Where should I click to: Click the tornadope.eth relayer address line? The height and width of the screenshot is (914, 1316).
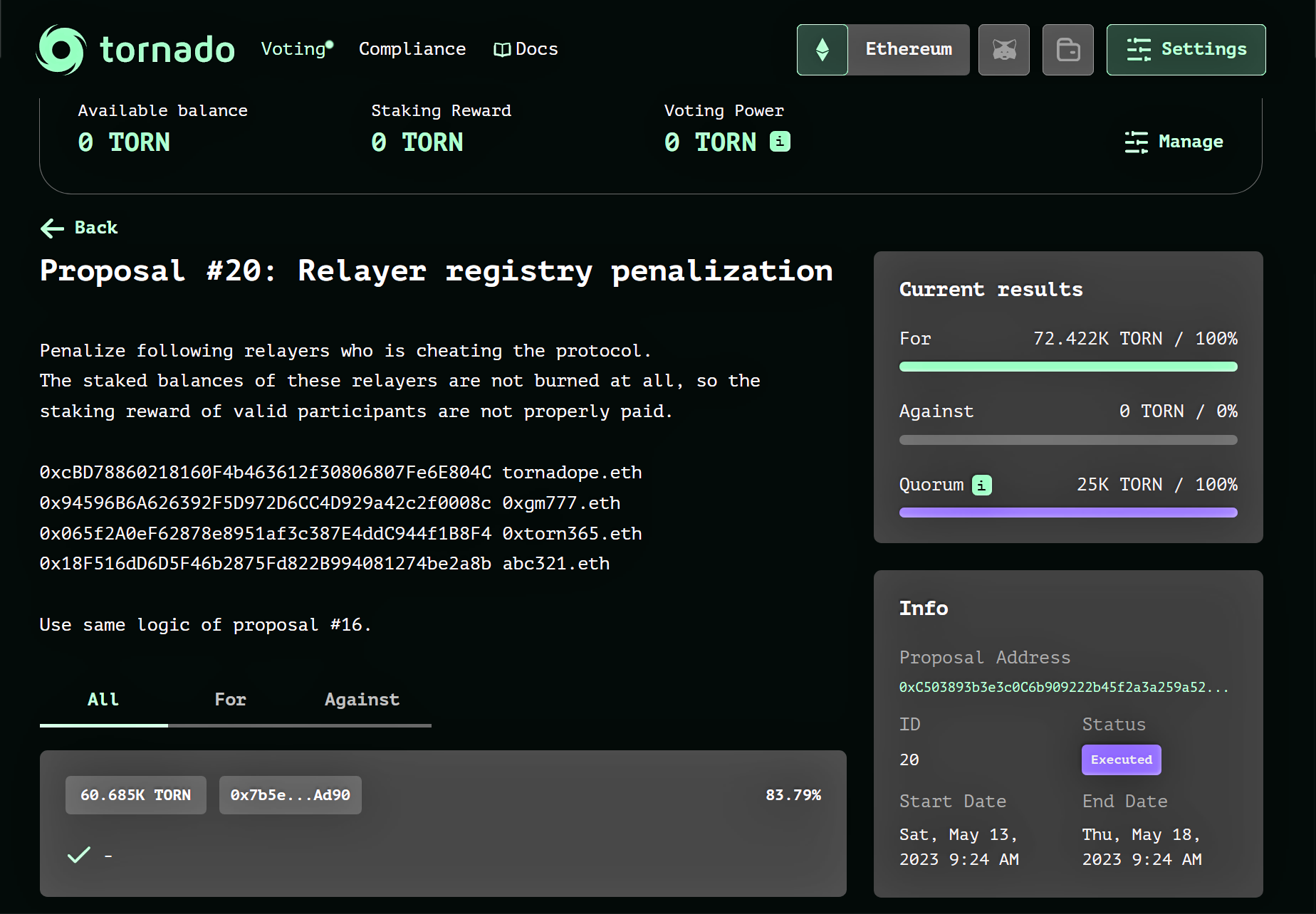tap(341, 473)
